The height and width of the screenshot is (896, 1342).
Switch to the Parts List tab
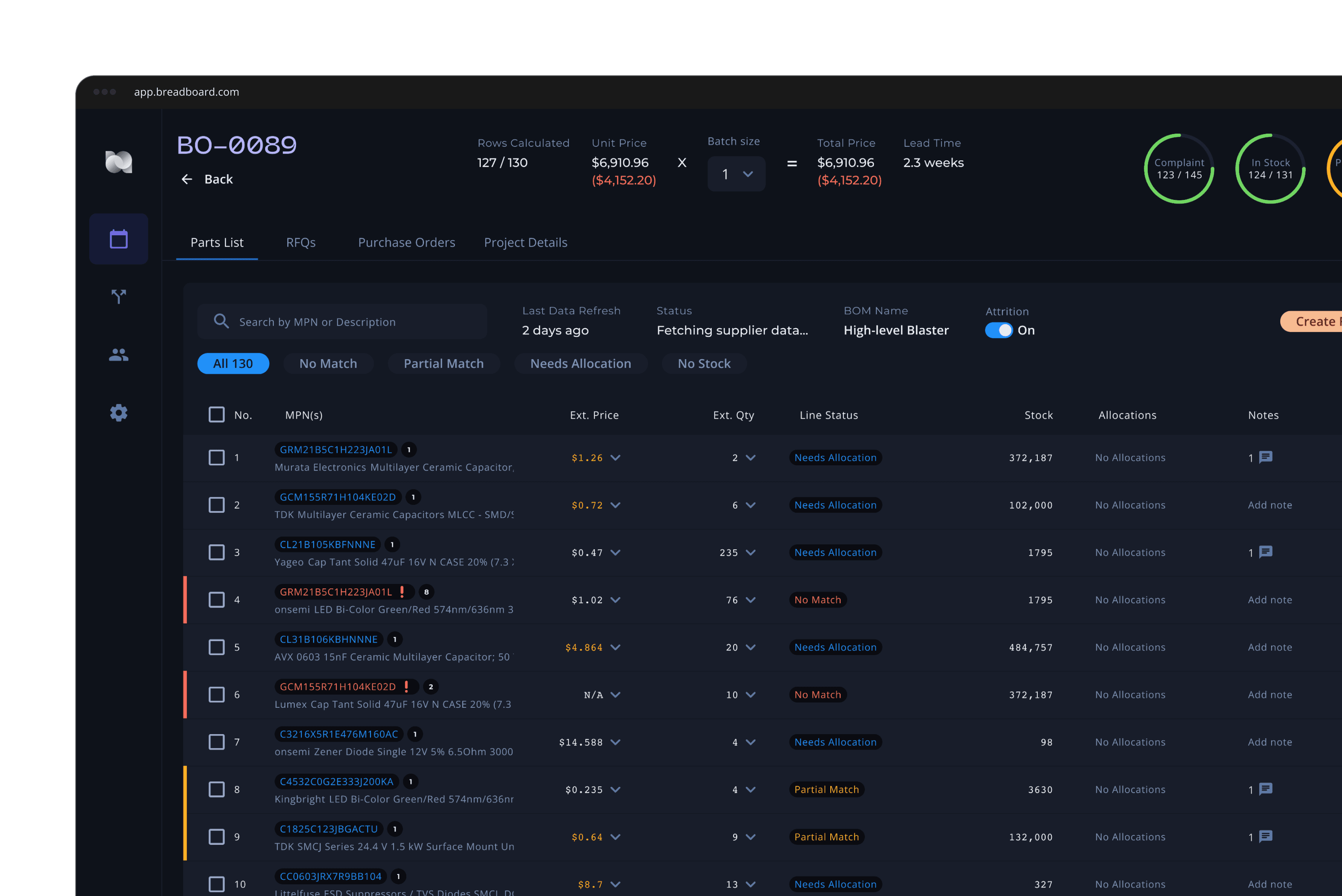(217, 242)
